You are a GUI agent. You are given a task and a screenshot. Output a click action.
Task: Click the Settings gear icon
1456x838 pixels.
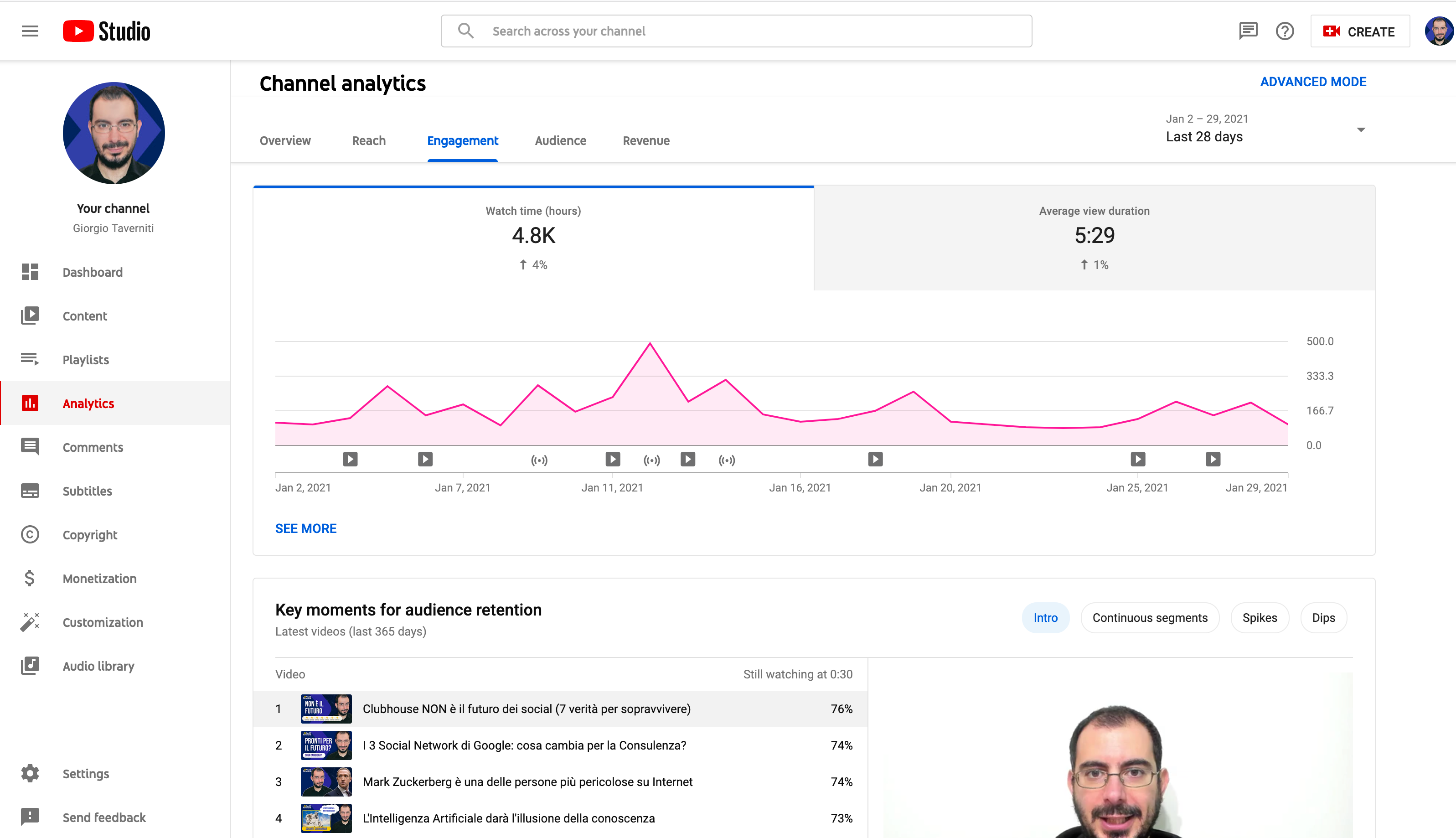point(30,773)
